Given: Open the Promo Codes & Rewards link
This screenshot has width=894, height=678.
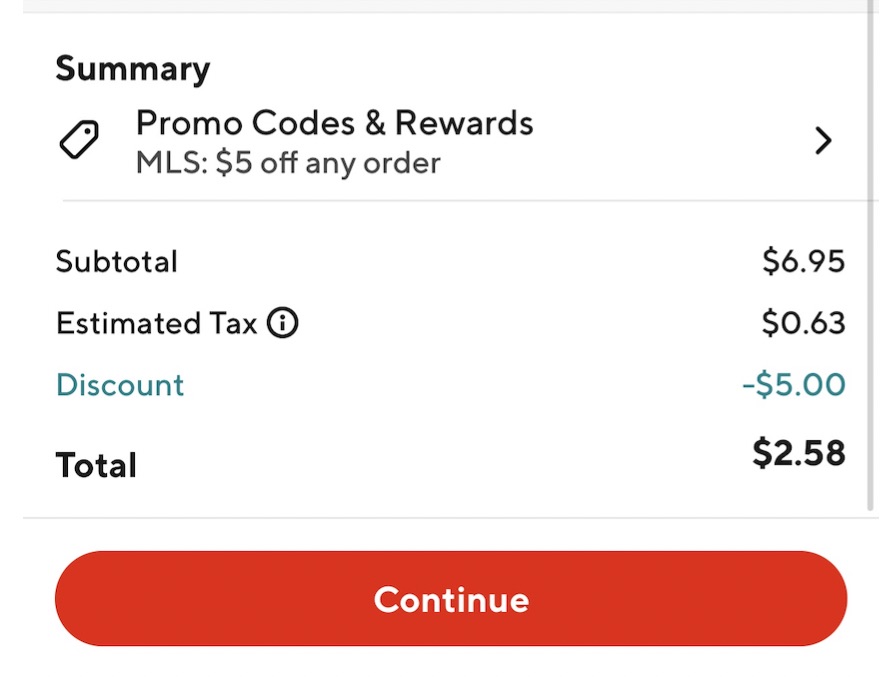Looking at the screenshot, I should [334, 123].
